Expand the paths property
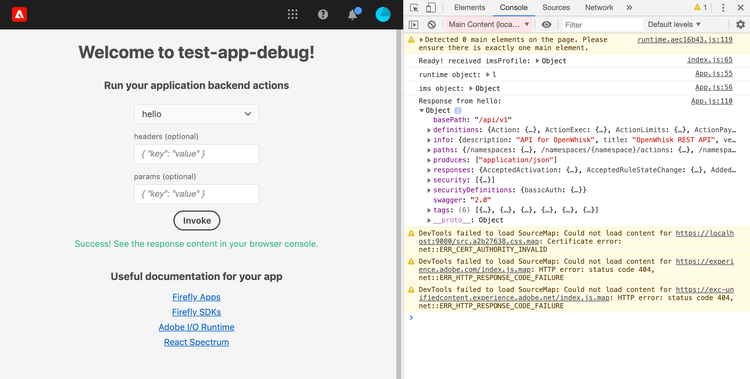The width and height of the screenshot is (750, 379). (429, 150)
